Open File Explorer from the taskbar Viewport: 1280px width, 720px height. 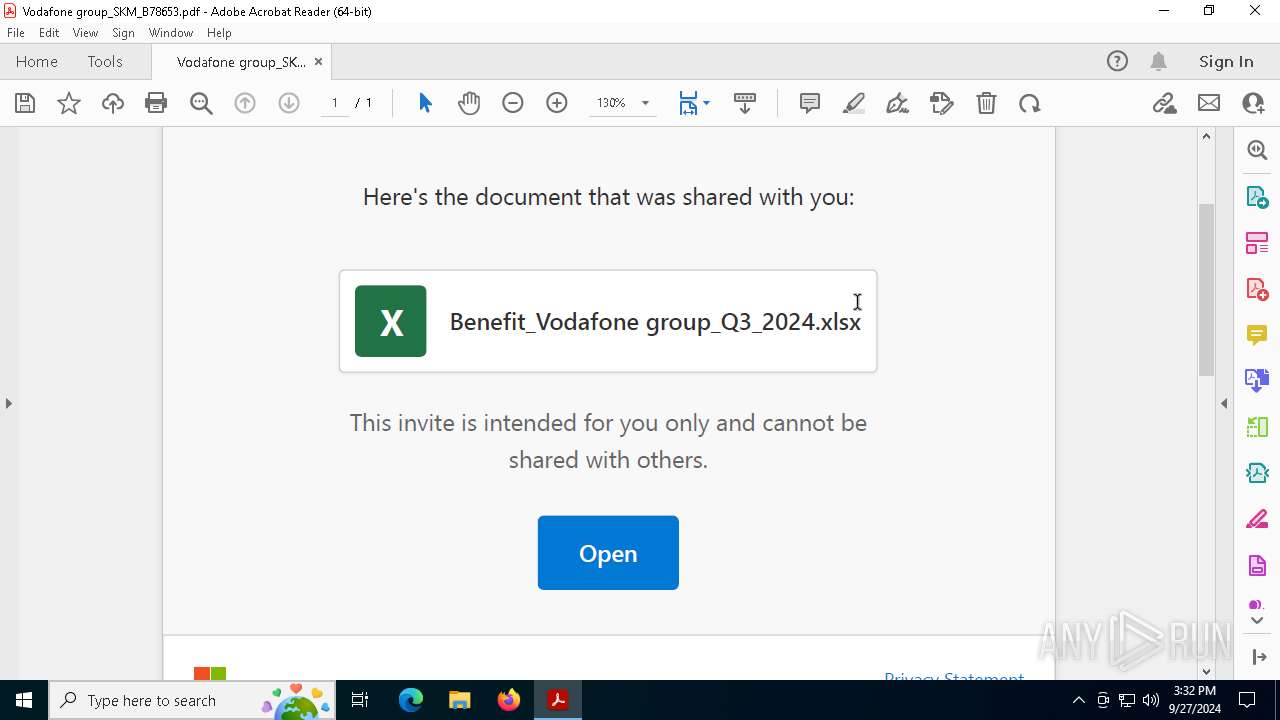460,700
